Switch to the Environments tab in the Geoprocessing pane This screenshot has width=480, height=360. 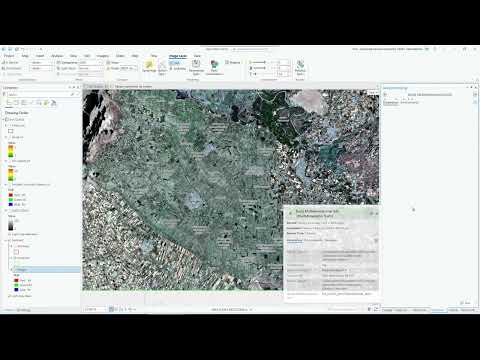click(409, 103)
